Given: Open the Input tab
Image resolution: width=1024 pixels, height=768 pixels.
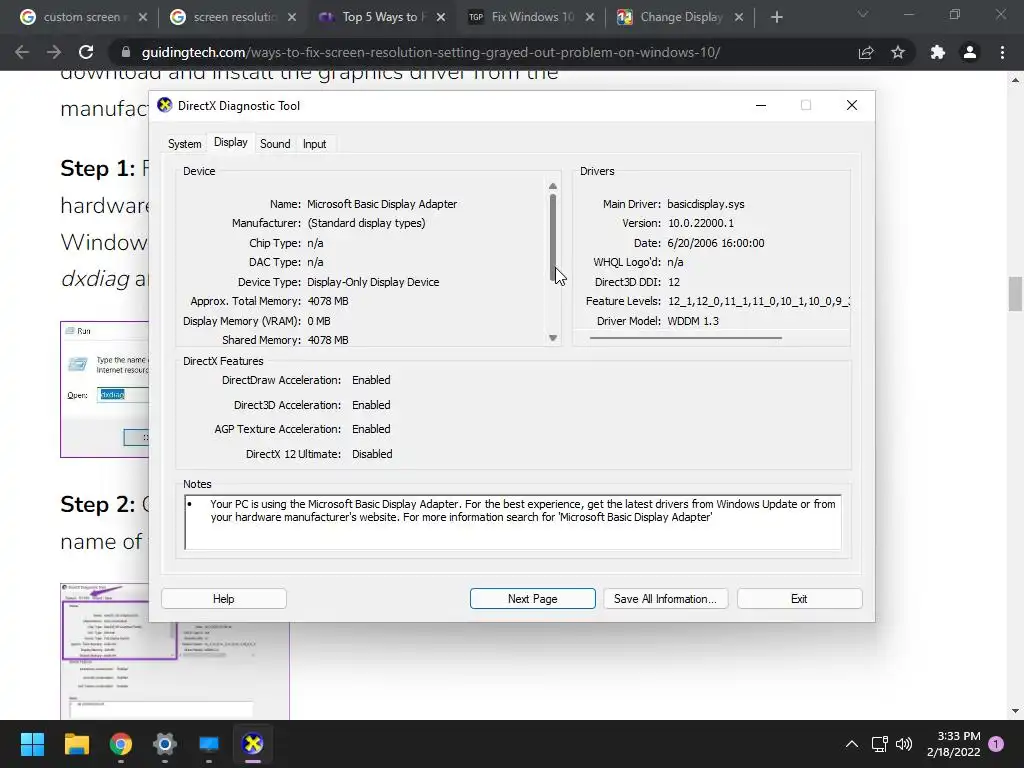Looking at the screenshot, I should click(x=314, y=144).
